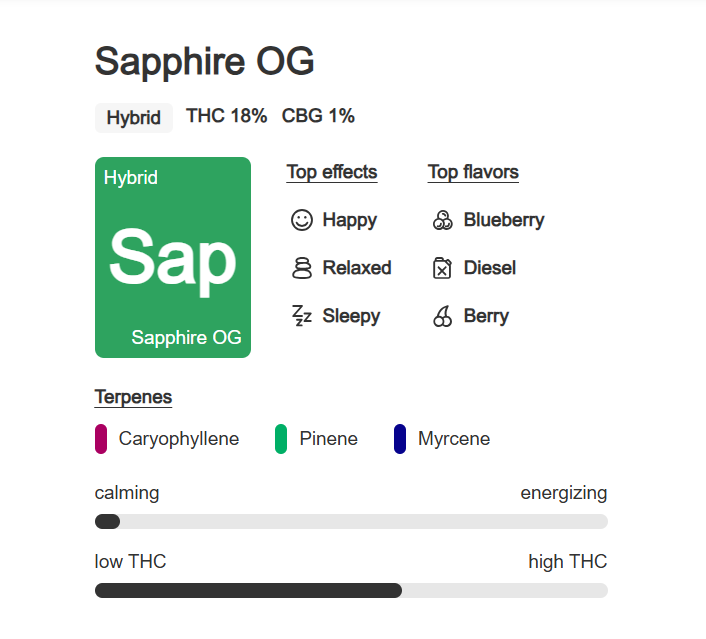Click the Happy smiley face icon

(302, 220)
